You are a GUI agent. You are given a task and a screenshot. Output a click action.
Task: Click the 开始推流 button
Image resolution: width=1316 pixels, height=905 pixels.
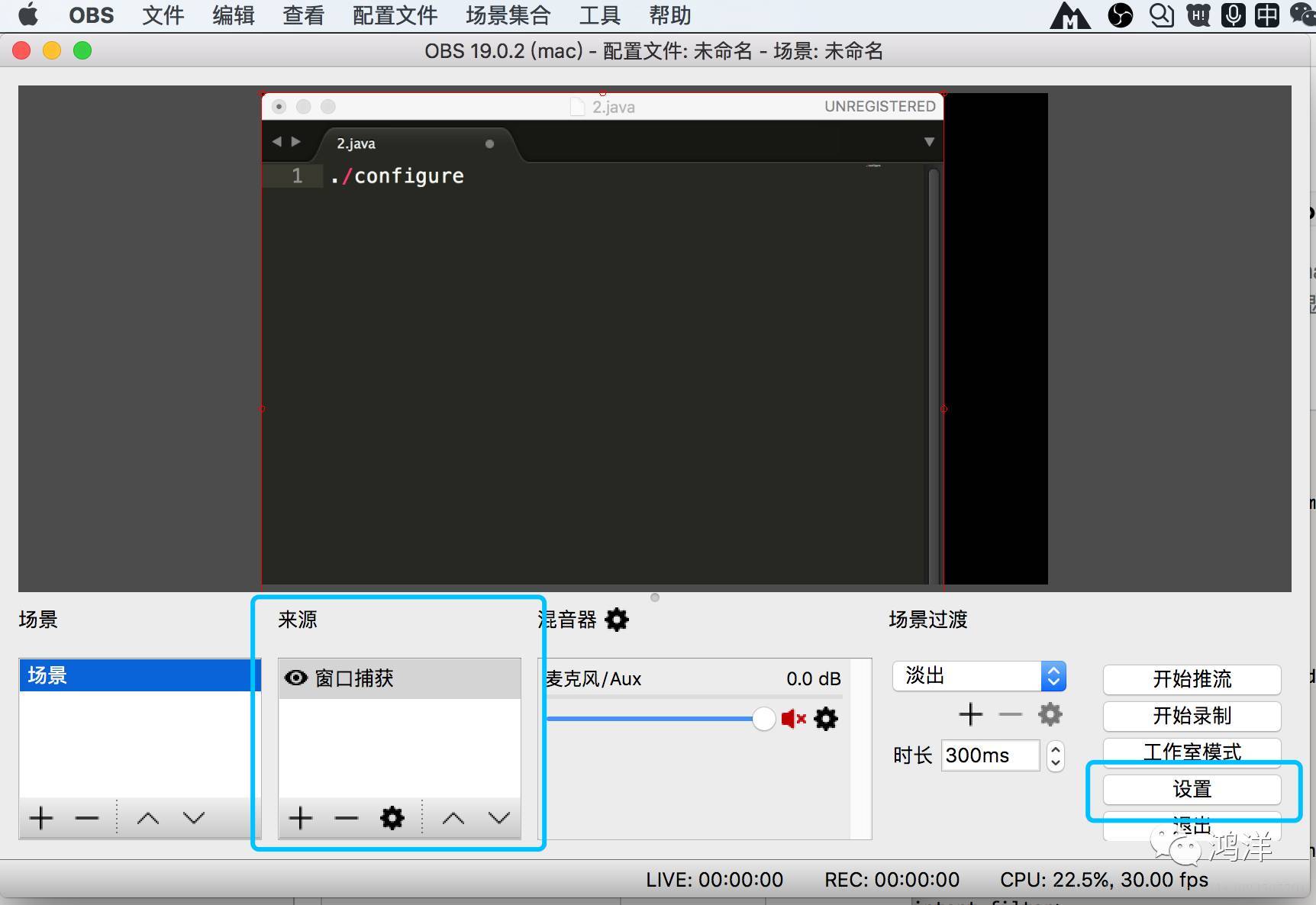1192,679
